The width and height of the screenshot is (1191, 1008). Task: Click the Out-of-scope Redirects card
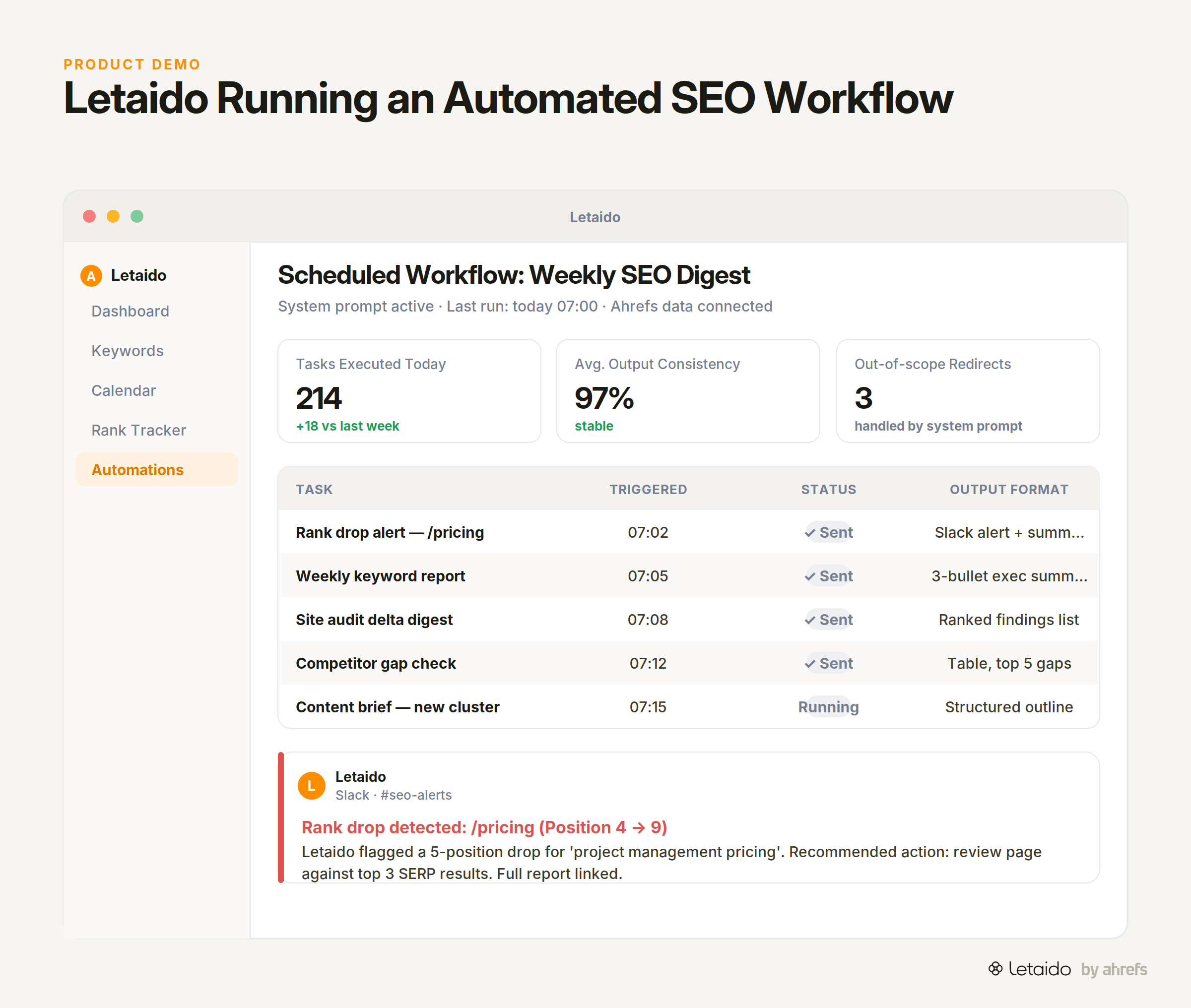[x=968, y=391]
